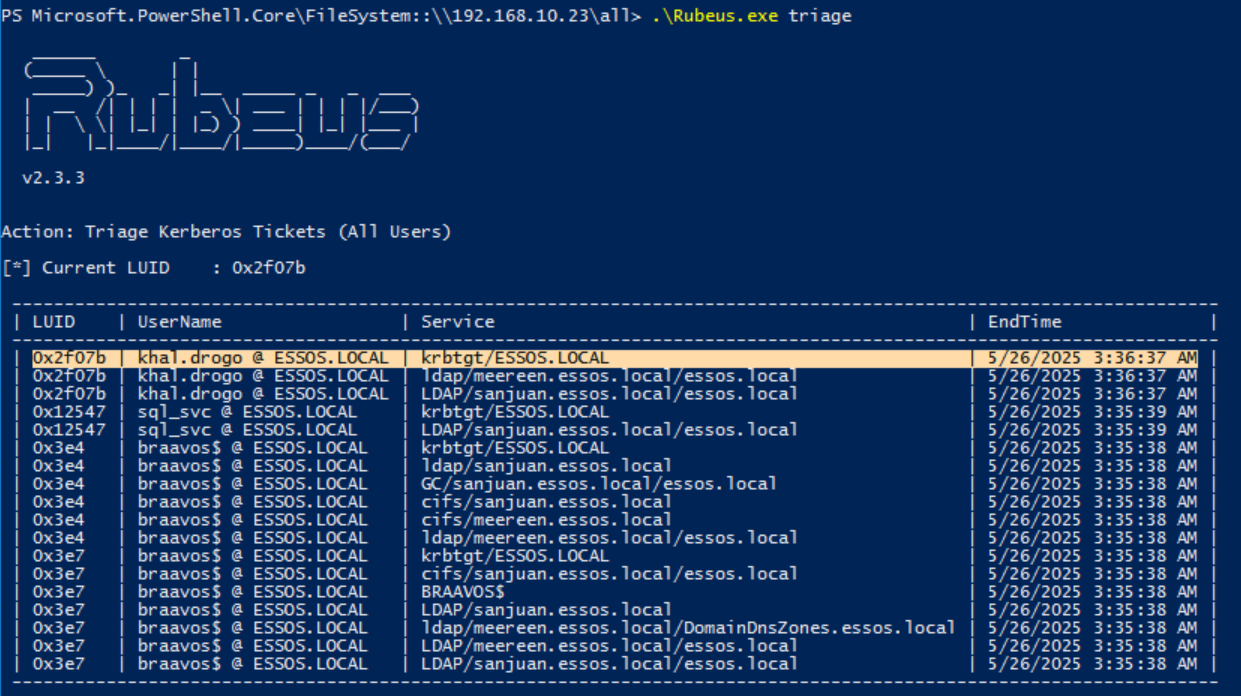Click the Action: Triage Kerberos Tickets line
Viewport: 1241px width, 696px height.
tap(226, 232)
